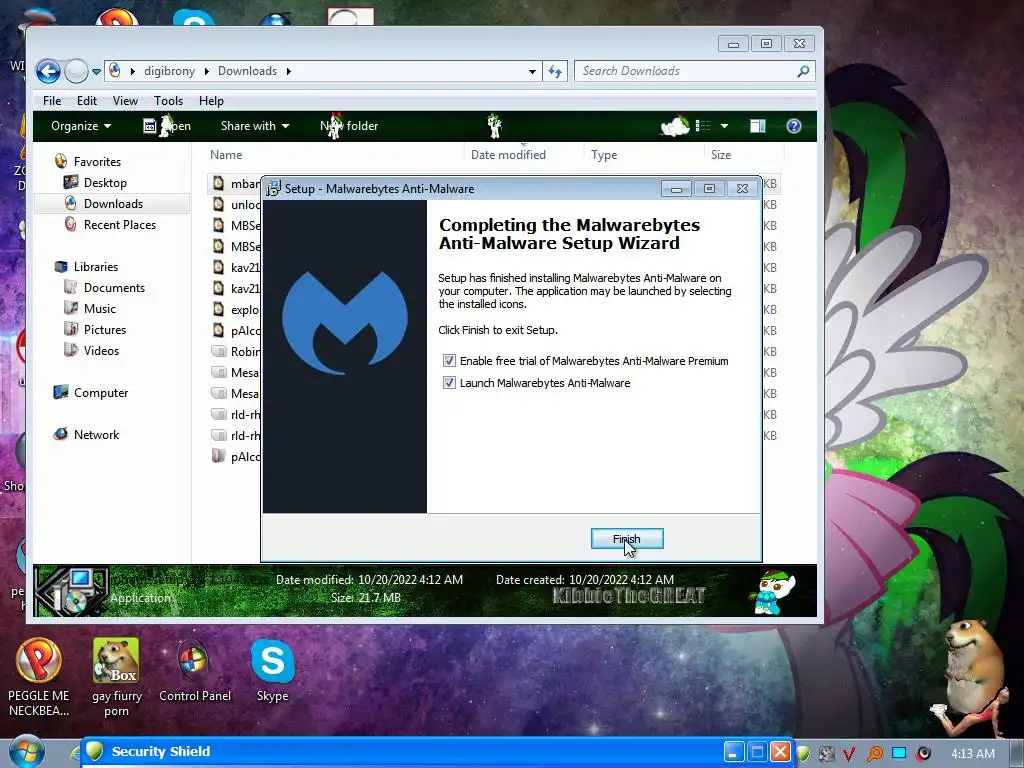The height and width of the screenshot is (768, 1024).
Task: Click the blue monitor tray icon
Action: coord(899,753)
